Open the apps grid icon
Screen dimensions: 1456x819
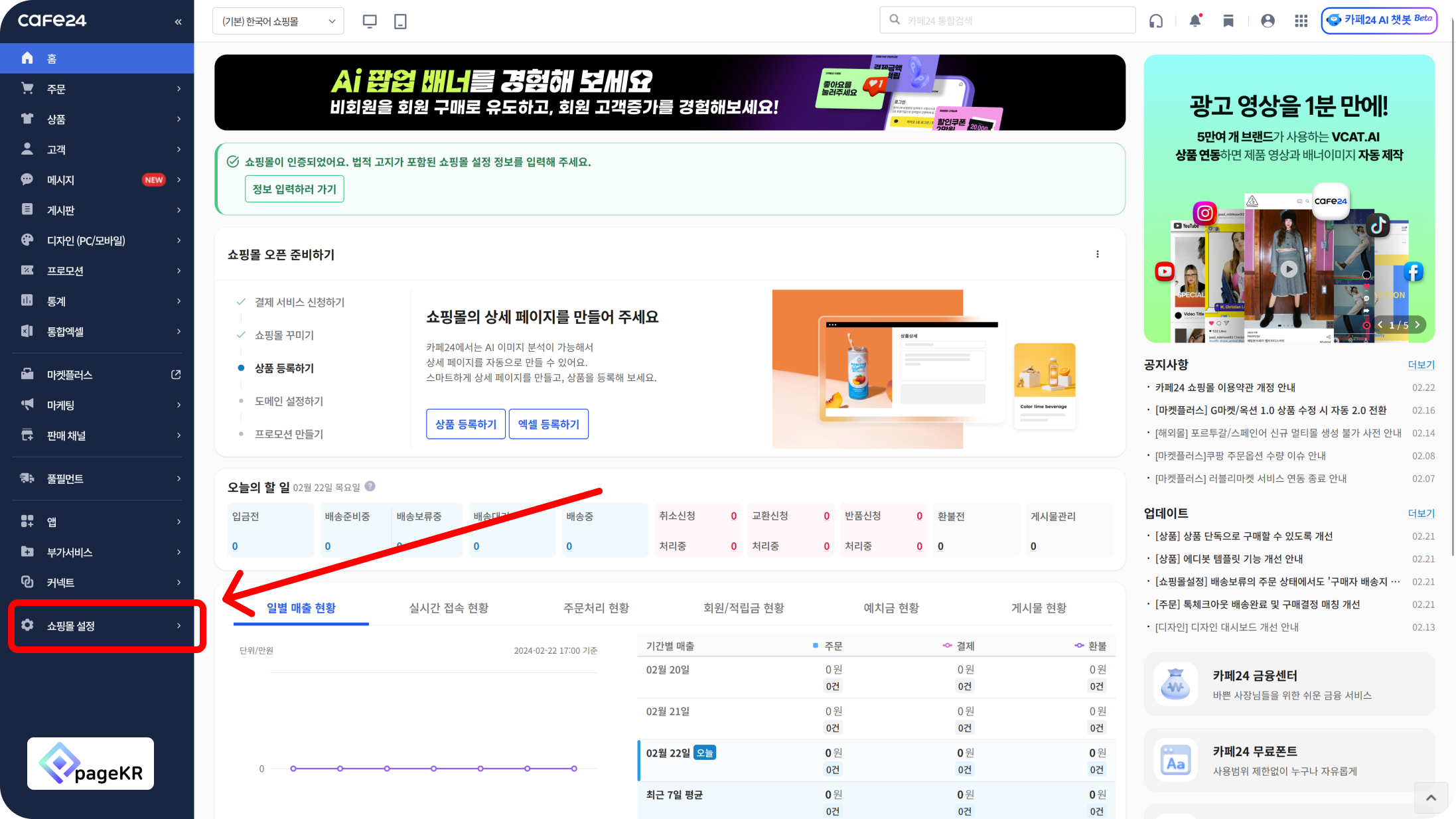[1301, 21]
